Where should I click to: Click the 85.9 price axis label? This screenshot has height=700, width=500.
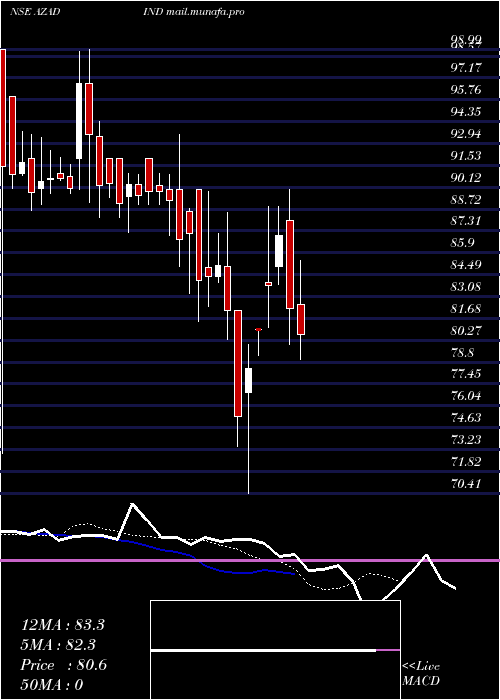click(463, 243)
